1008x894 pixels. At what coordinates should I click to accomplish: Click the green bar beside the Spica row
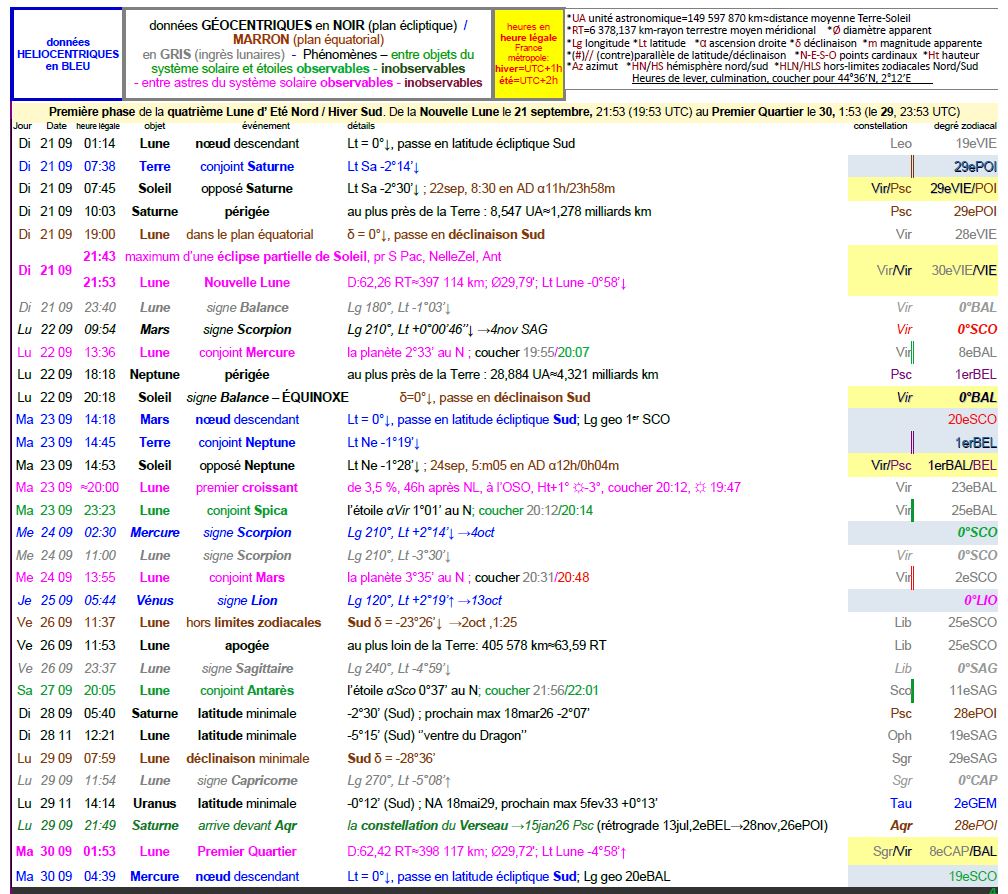click(912, 511)
